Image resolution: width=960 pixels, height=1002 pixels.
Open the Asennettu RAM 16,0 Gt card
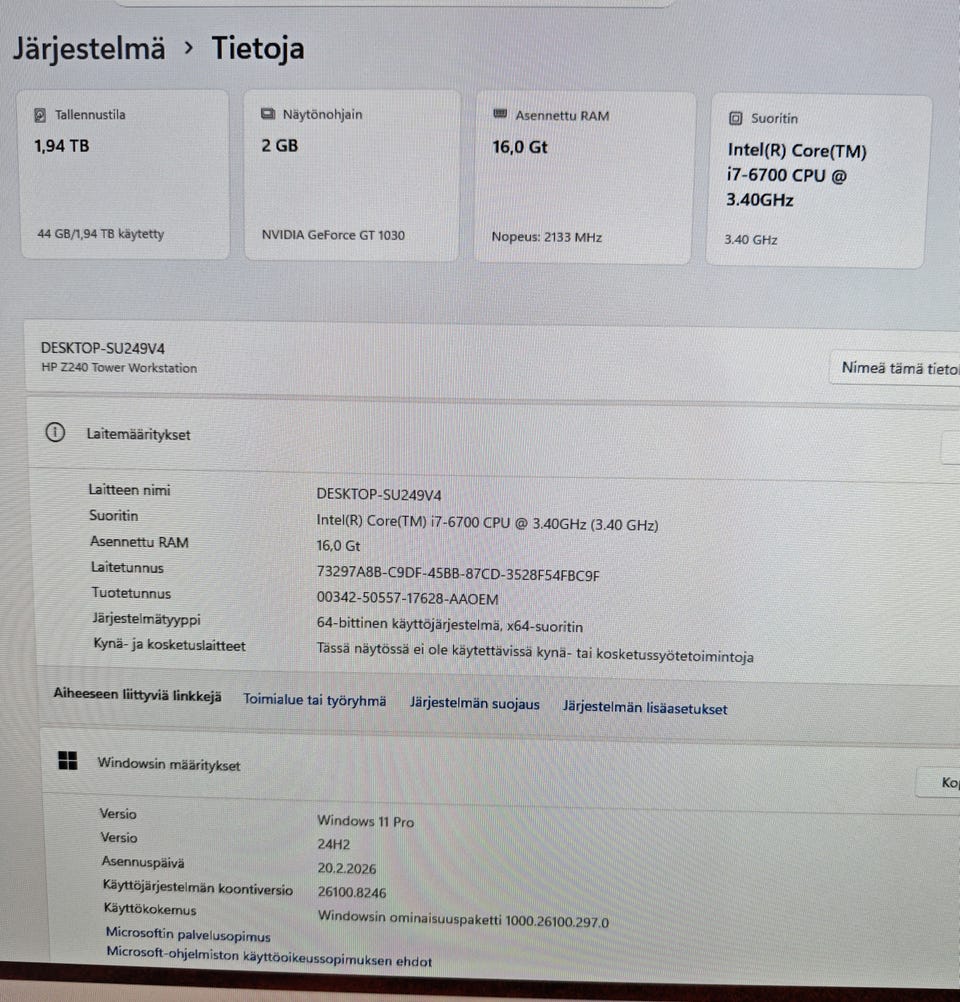pos(584,177)
